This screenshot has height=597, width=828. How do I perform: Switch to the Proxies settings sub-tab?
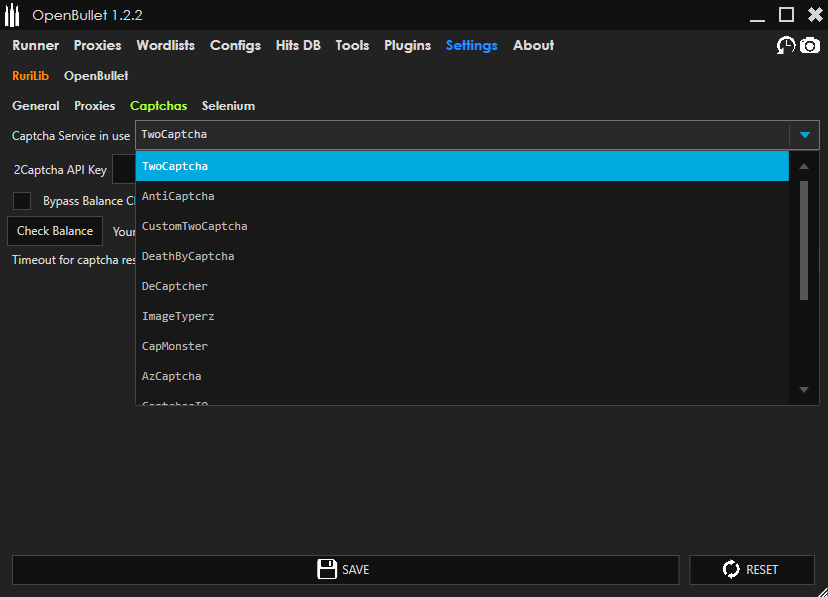point(95,106)
